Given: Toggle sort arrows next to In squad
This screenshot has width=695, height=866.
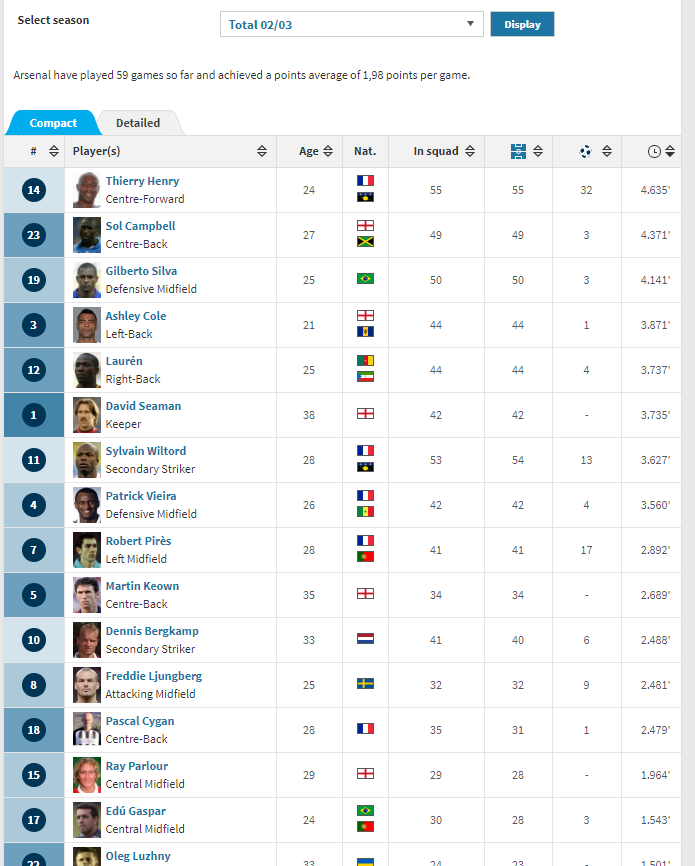Looking at the screenshot, I should (468, 151).
